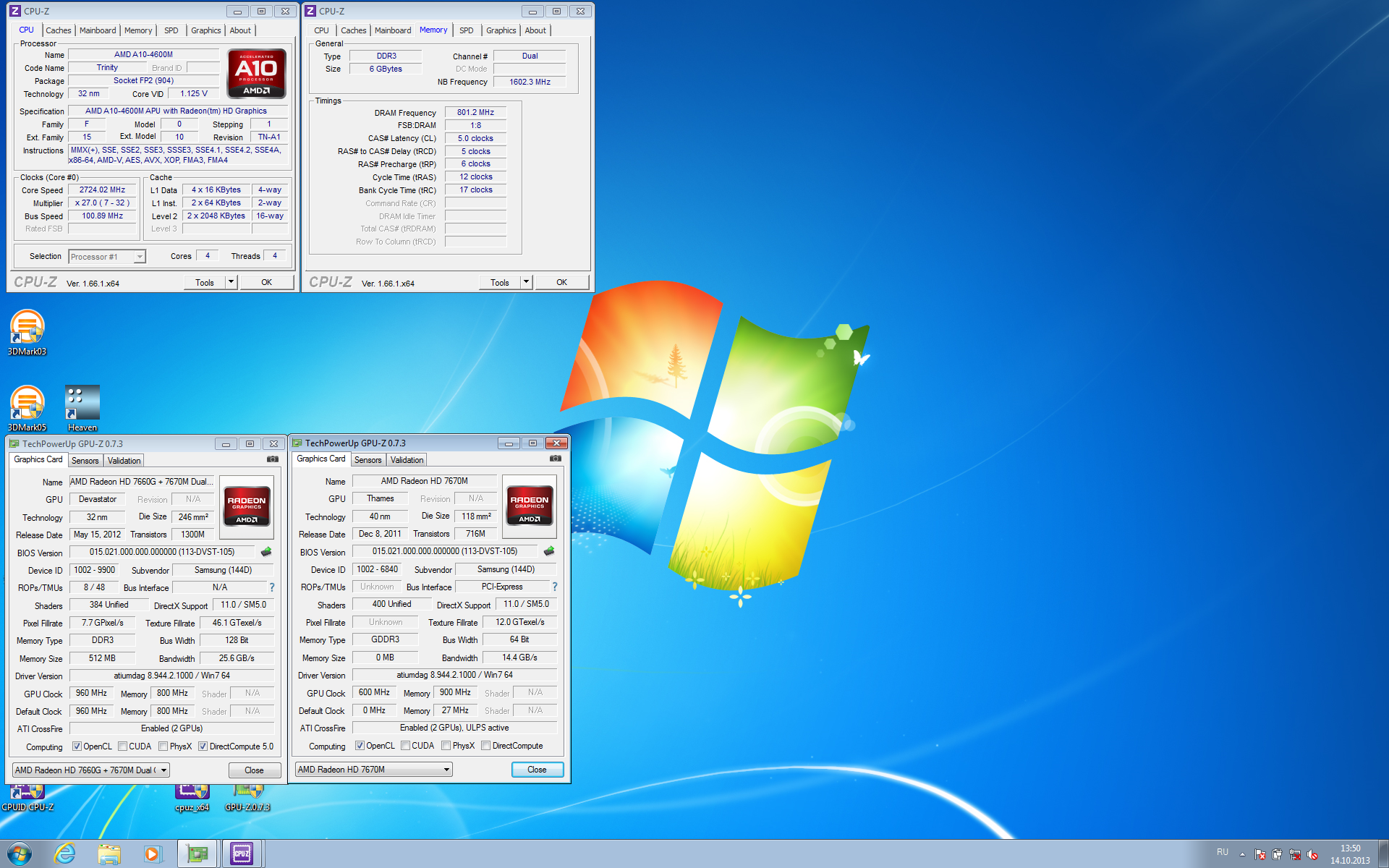Screen dimensions: 1389x868
Task: Toggle DirectCompute checkbox in right GPU-Z
Action: [485, 746]
